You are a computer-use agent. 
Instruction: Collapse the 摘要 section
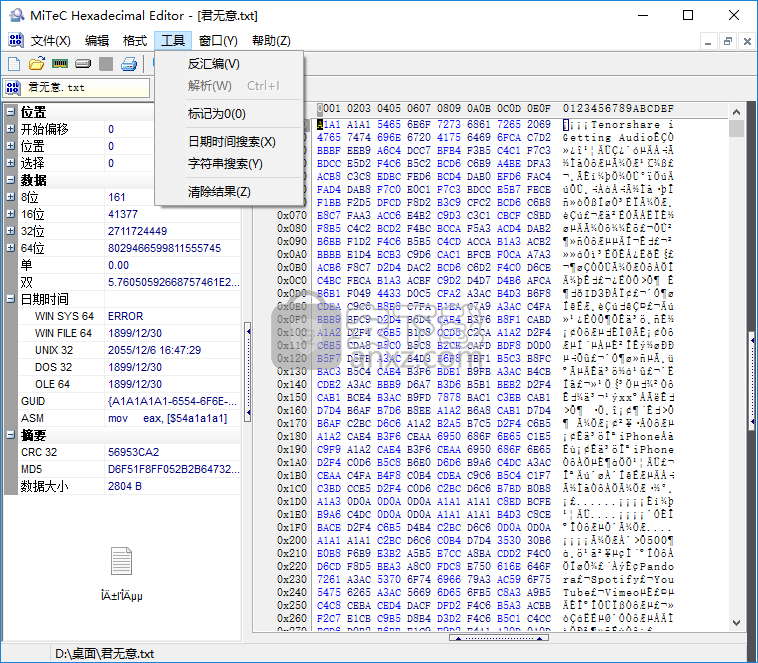tap(11, 435)
